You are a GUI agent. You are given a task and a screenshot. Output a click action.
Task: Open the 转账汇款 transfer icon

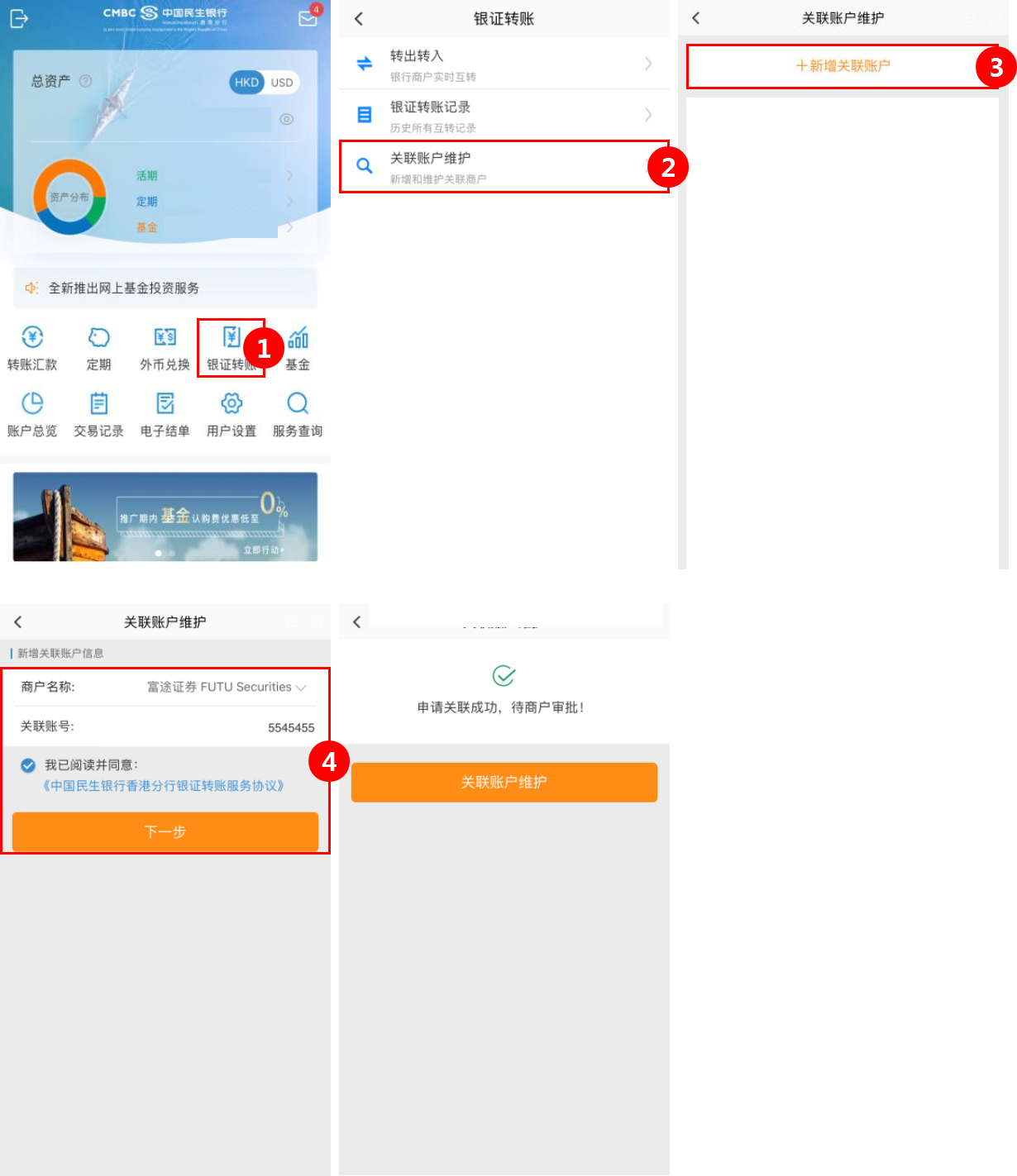(x=32, y=337)
